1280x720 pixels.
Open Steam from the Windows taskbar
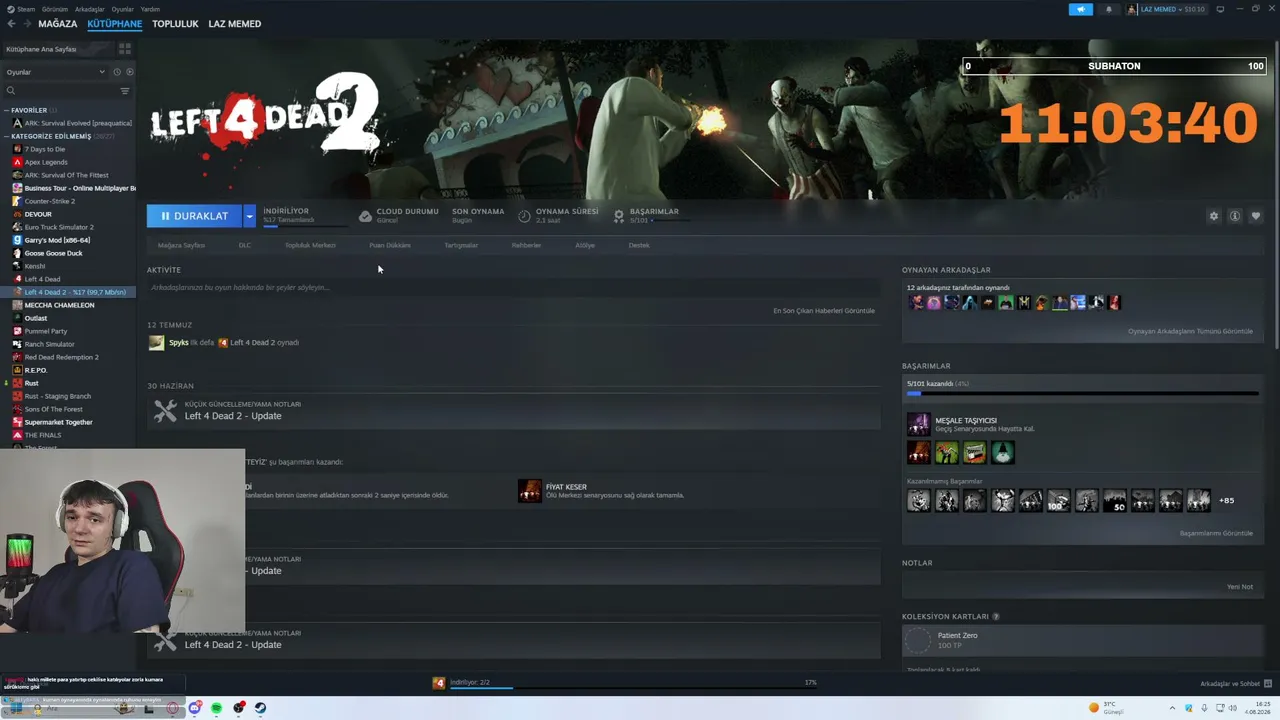(260, 708)
